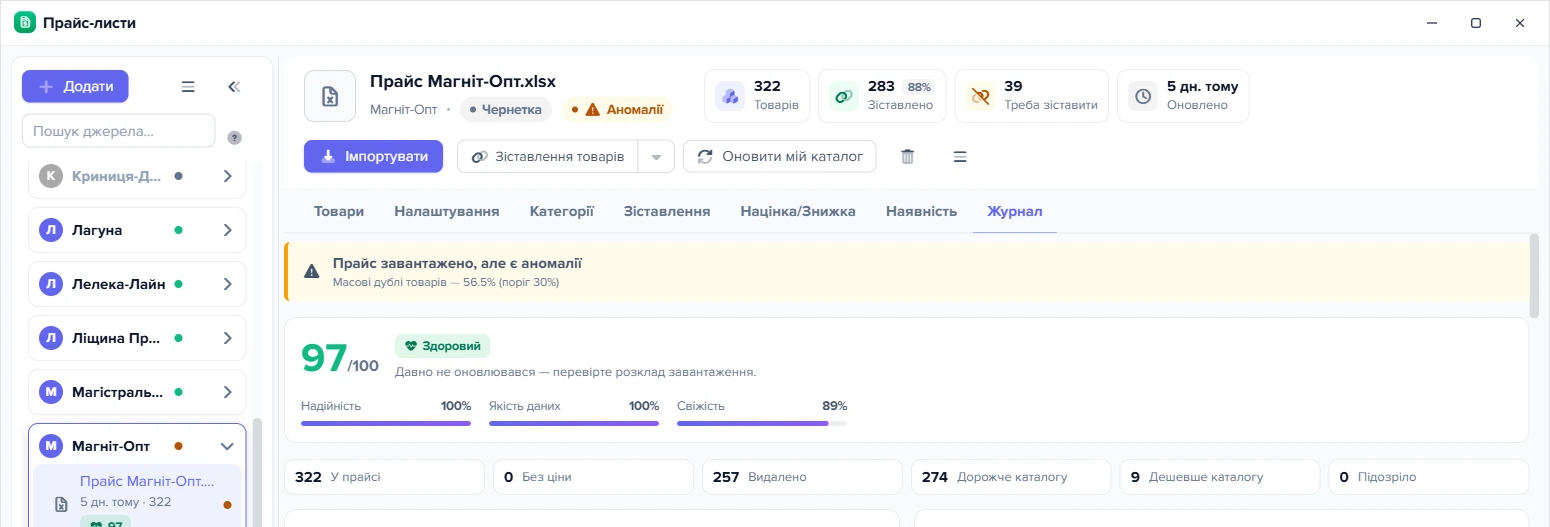Click the Чернетка status badge
Screen dimensions: 1550x527
pos(506,109)
